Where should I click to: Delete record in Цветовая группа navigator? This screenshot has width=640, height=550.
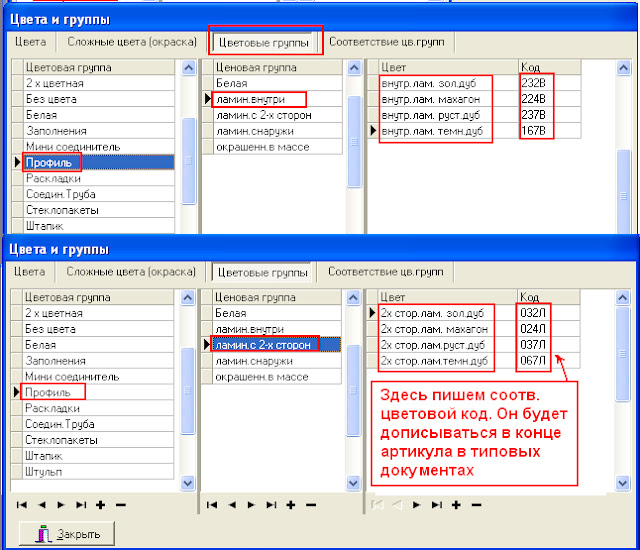121,505
